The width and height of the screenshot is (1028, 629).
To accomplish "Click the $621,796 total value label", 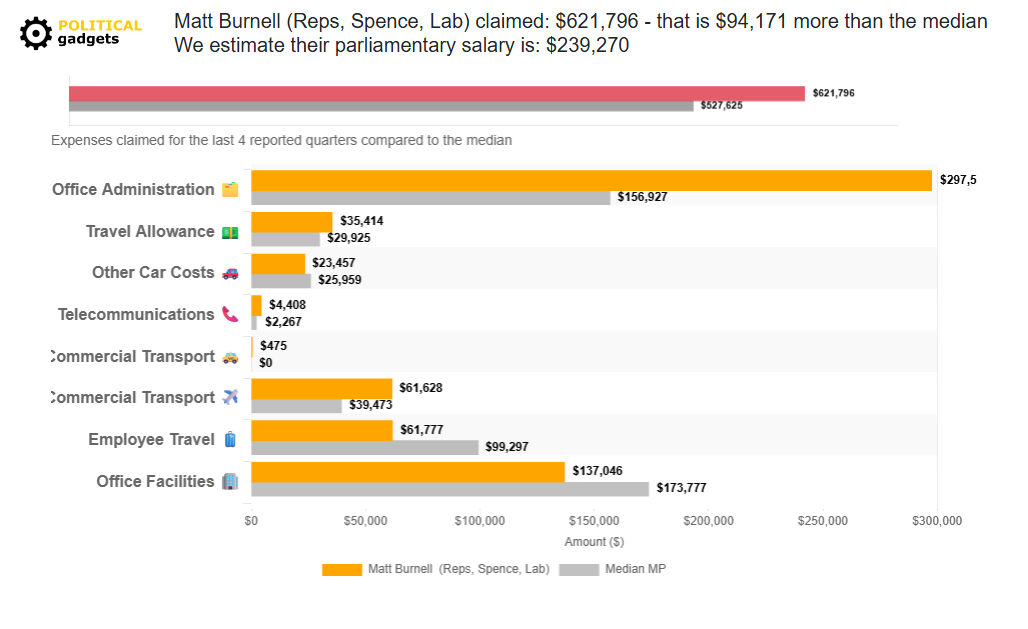I will [x=833, y=93].
